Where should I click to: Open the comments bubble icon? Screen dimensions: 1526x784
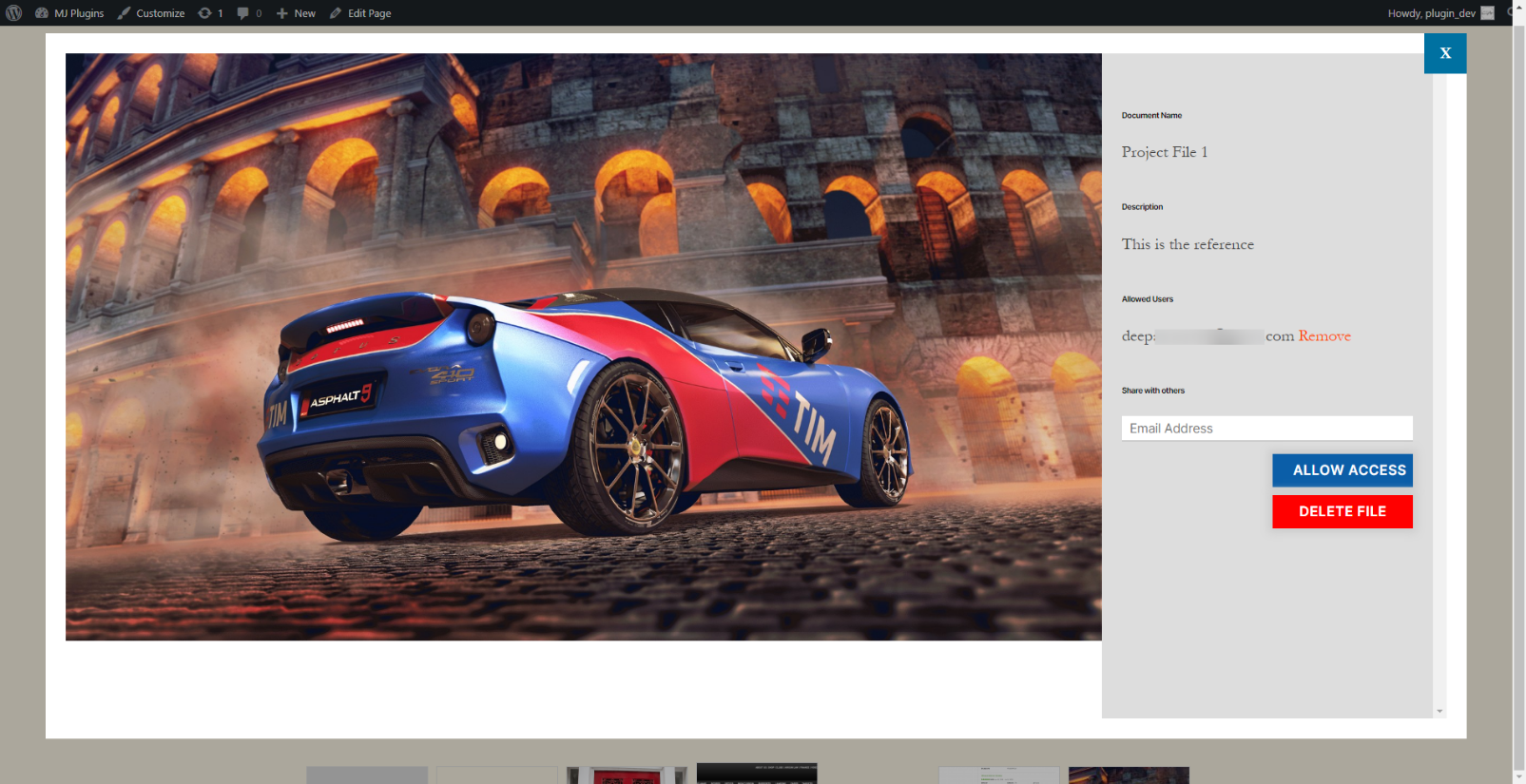243,13
